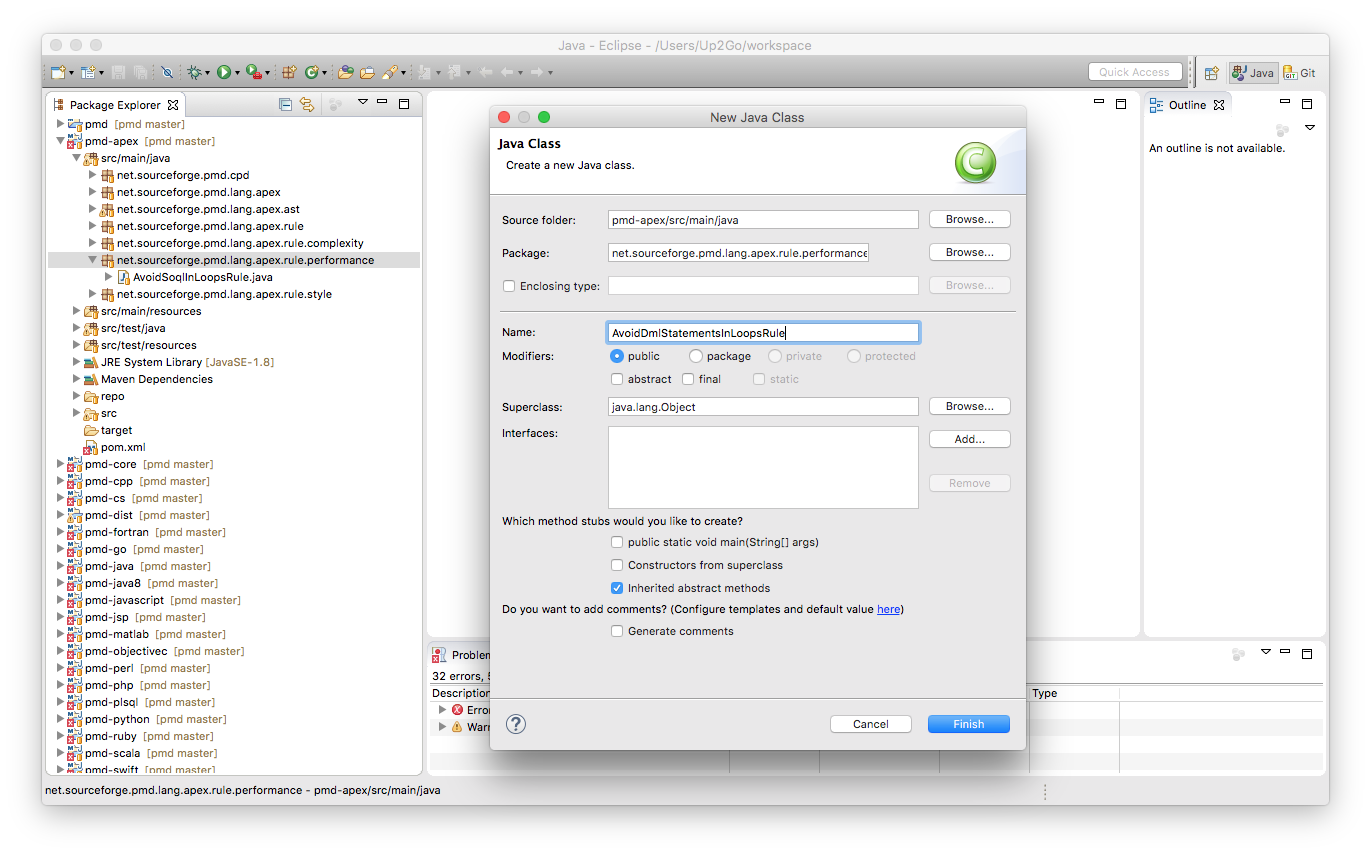1371x855 pixels.
Task: Click the New Java Class toolbar icon
Action: [x=312, y=72]
